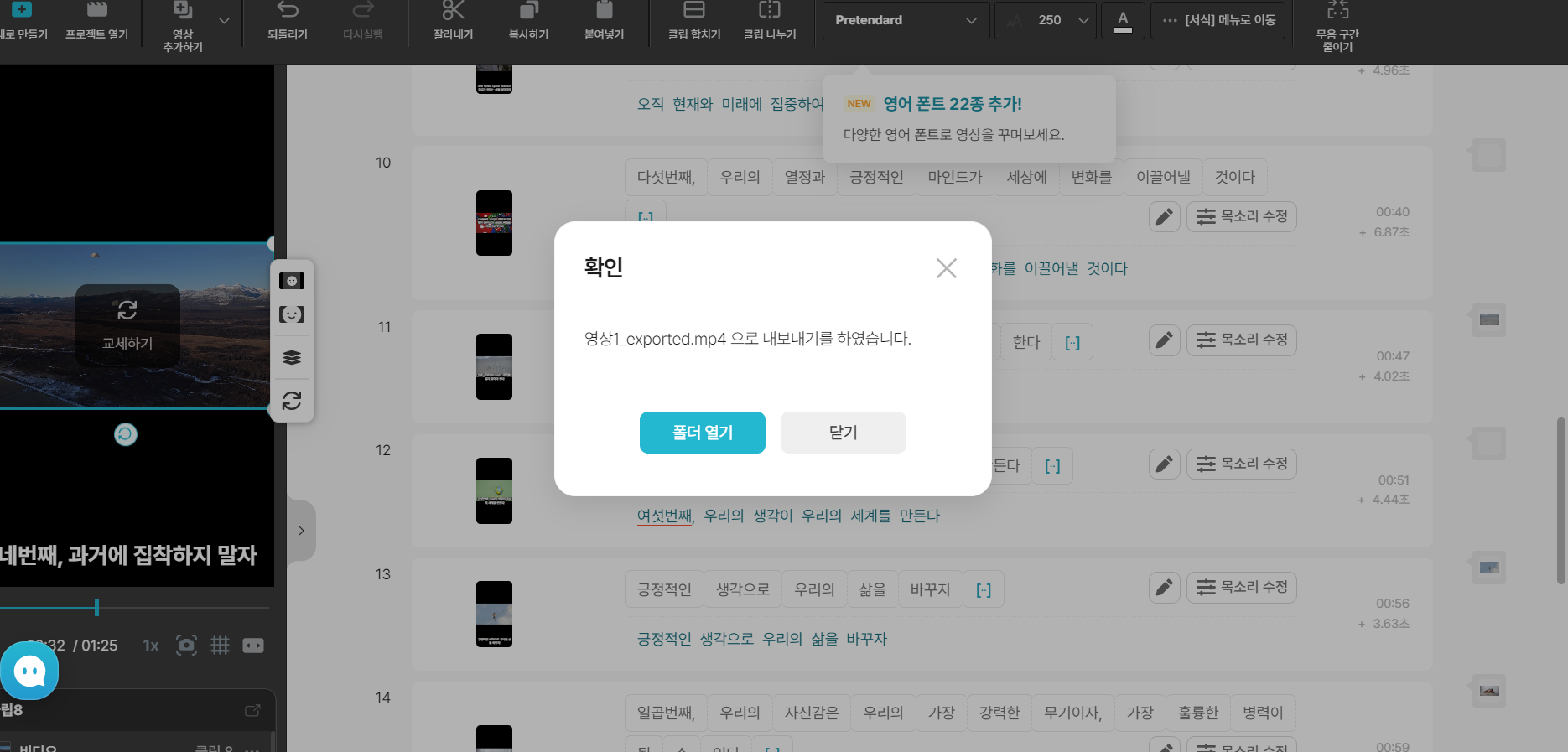Open the chat assistant bubble
1568x752 pixels.
pyautogui.click(x=29, y=671)
